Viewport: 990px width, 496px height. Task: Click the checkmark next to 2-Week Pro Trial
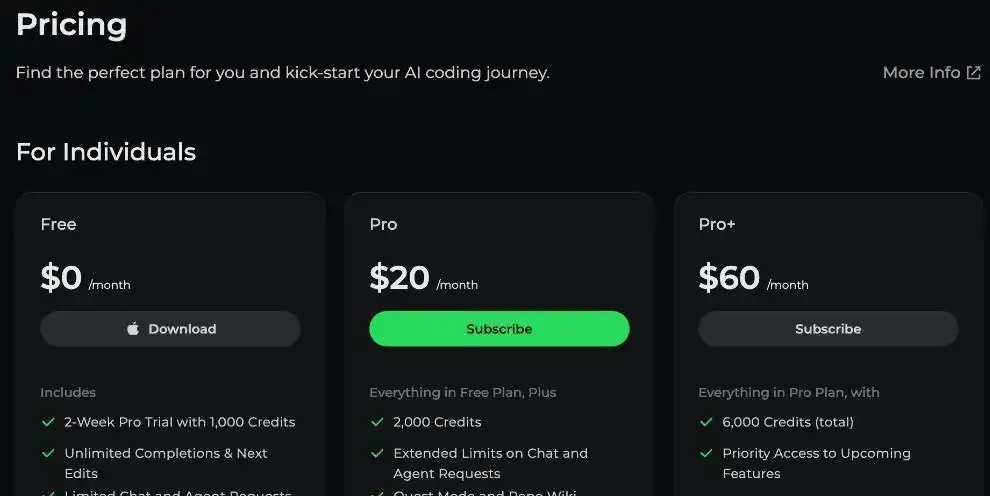click(x=47, y=422)
